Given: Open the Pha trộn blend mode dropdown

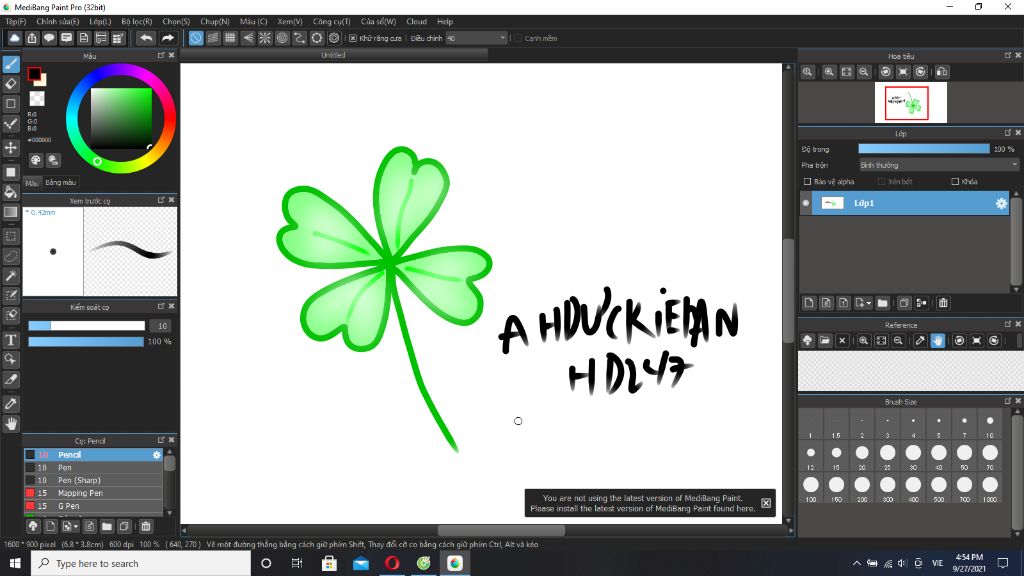Looking at the screenshot, I should [938, 165].
